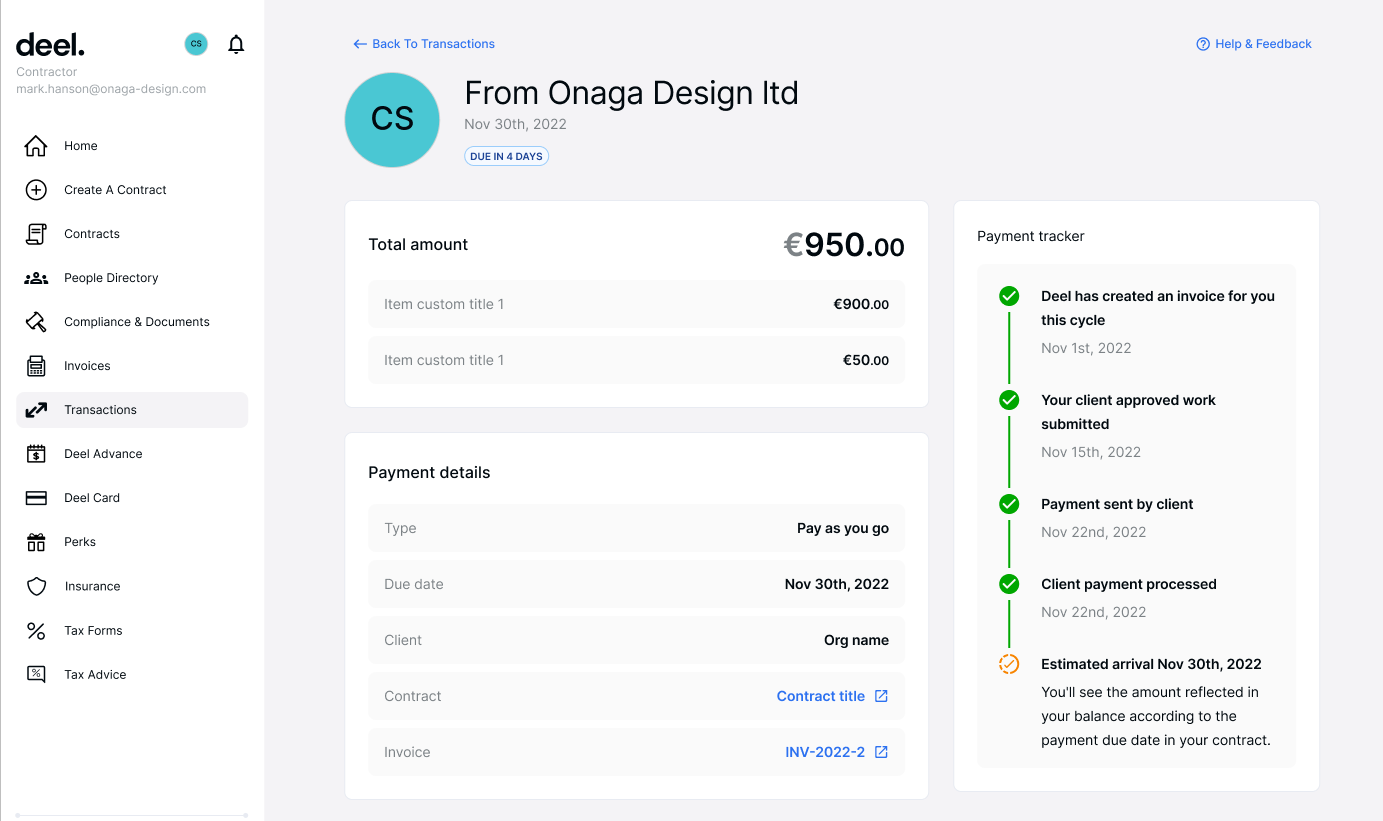Click the Invoices calculator icon
Image resolution: width=1383 pixels, height=821 pixels.
36,366
